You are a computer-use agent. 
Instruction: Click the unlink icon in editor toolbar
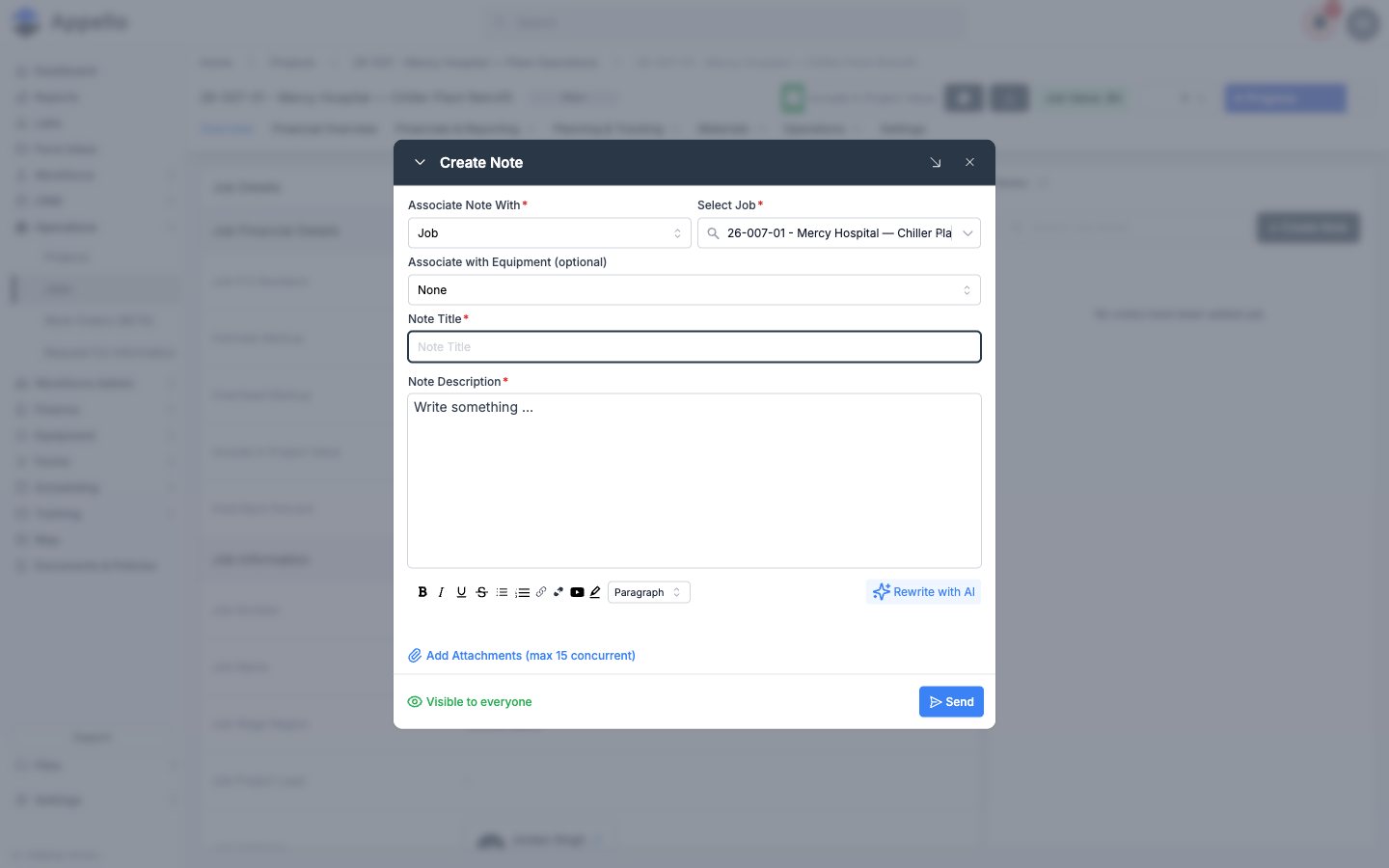(x=558, y=592)
